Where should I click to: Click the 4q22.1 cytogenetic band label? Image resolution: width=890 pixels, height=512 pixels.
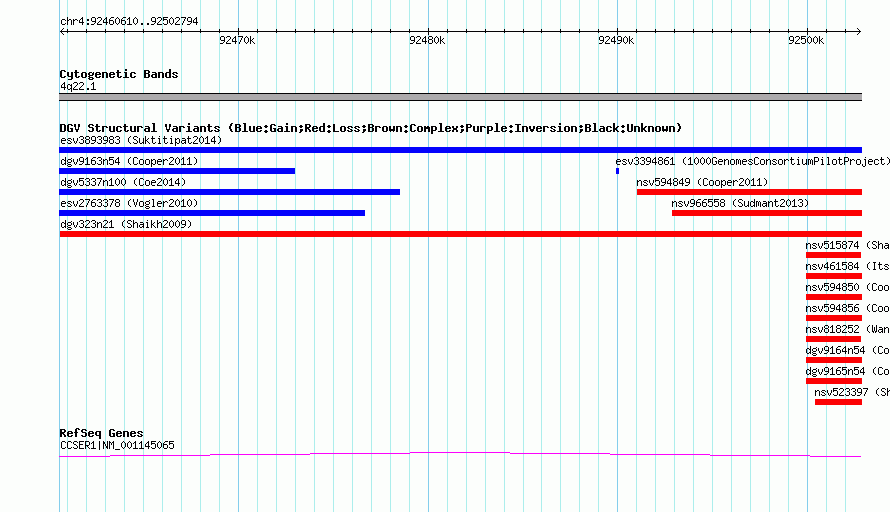(78, 86)
